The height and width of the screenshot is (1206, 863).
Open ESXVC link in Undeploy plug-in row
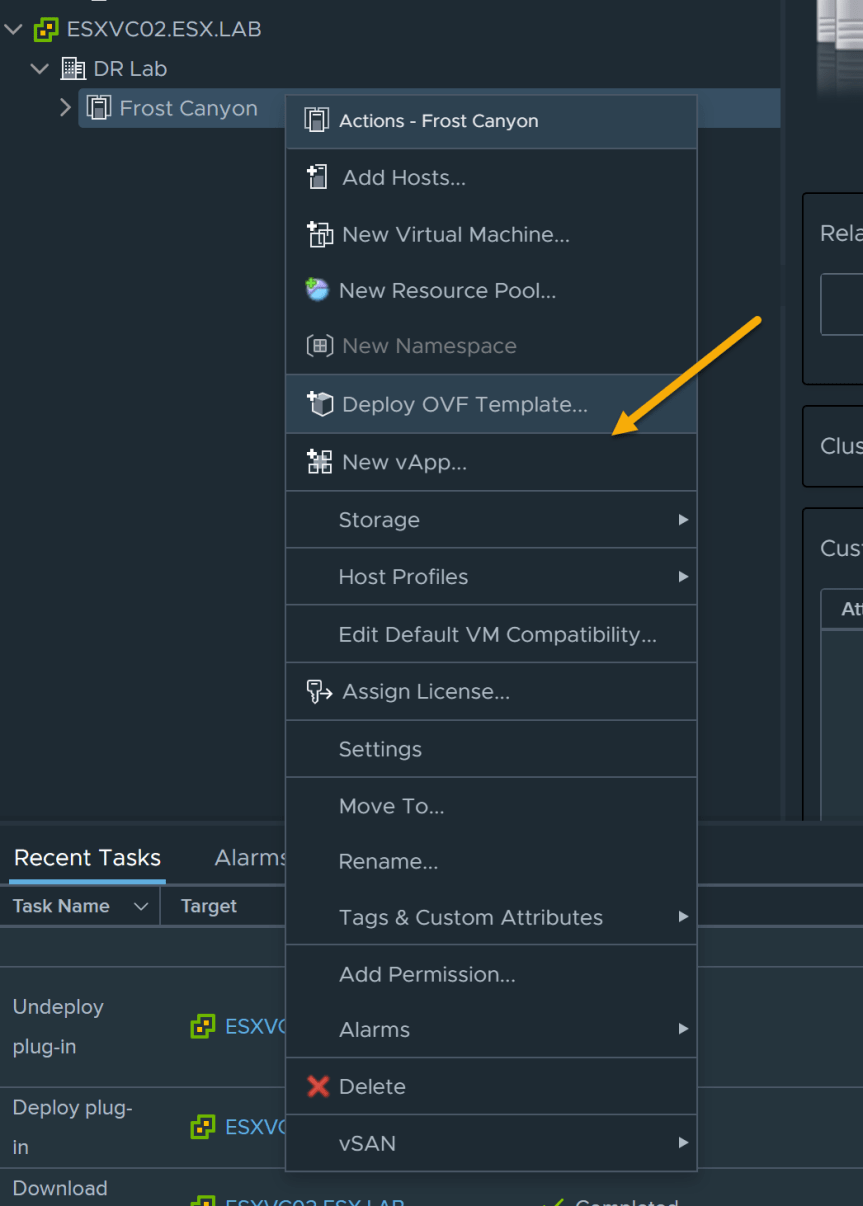pos(256,1027)
